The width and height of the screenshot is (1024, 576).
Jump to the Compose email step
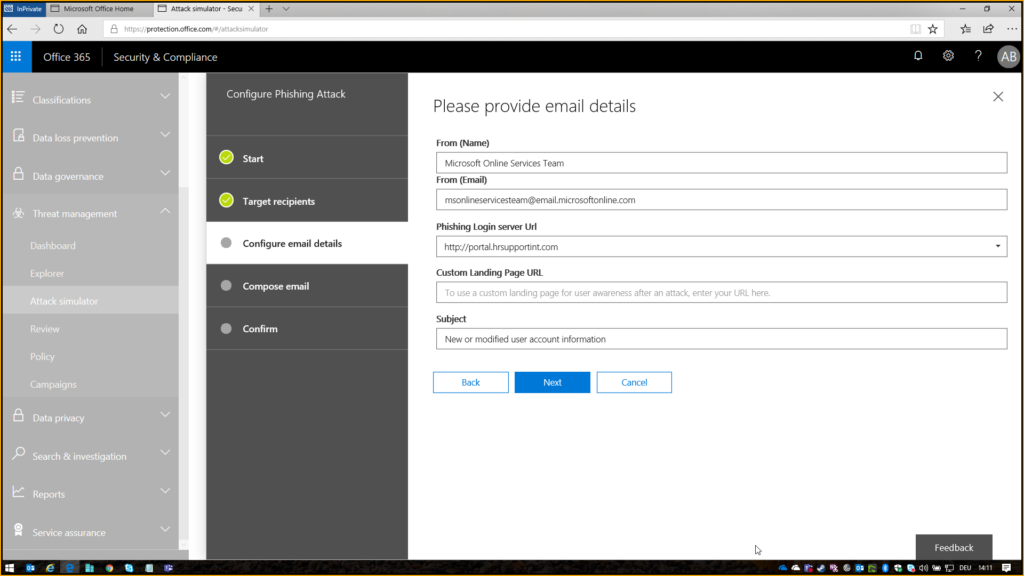(x=307, y=286)
